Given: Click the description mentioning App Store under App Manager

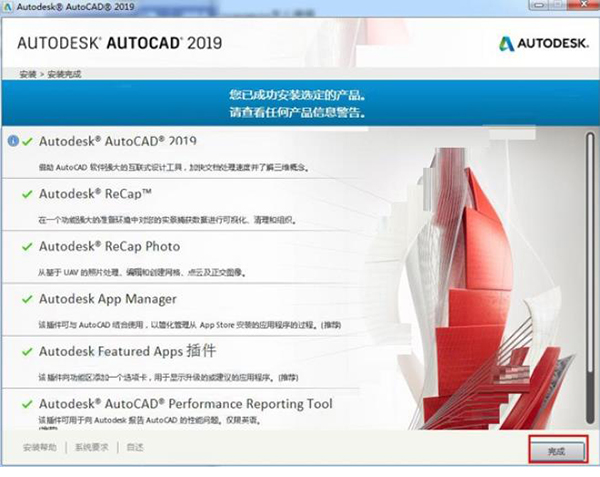Looking at the screenshot, I should [x=190, y=325].
